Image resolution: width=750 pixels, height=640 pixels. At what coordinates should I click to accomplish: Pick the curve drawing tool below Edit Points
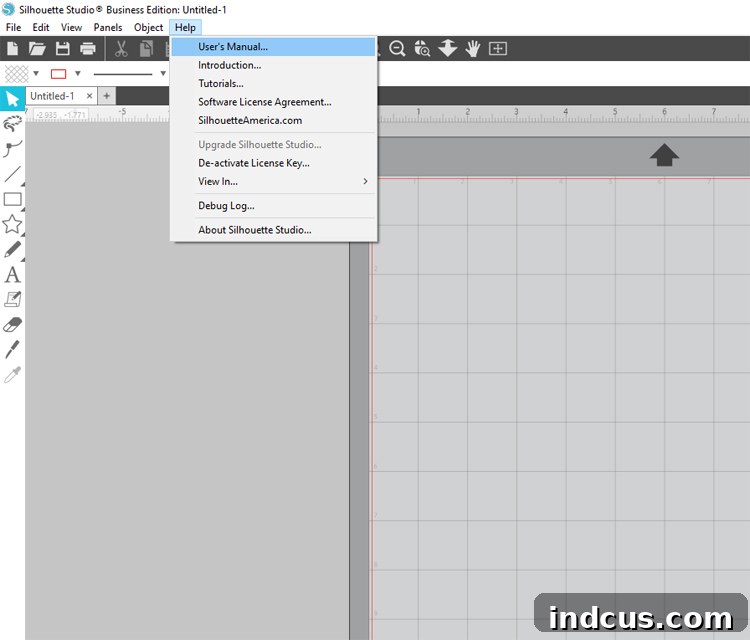click(x=12, y=149)
